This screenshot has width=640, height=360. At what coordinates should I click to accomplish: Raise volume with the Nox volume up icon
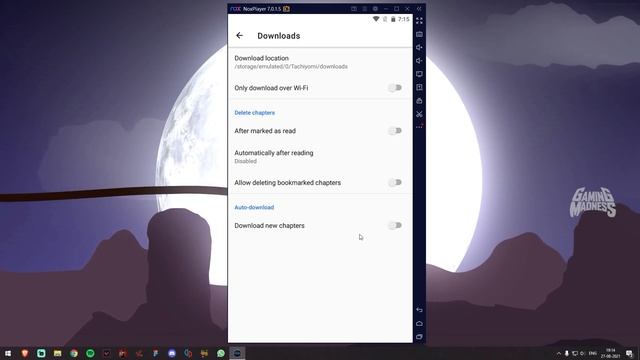click(x=419, y=47)
